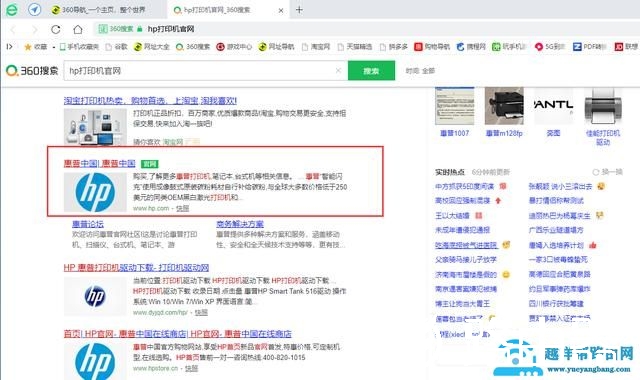Open hot topic 博主让壳当大胃王
Screen dimensions: 640x380
[x=462, y=304]
